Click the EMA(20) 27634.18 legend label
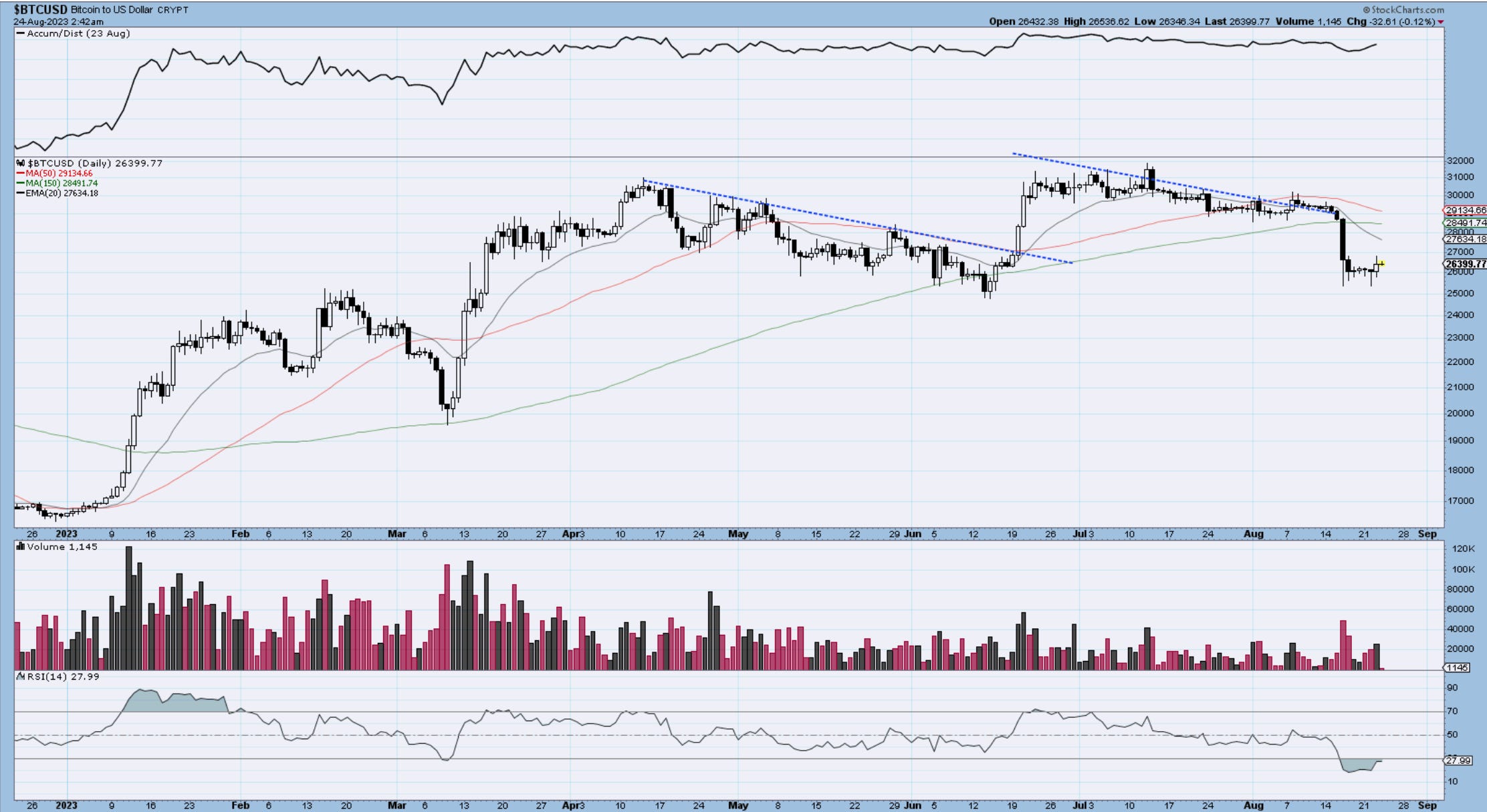 (x=63, y=193)
